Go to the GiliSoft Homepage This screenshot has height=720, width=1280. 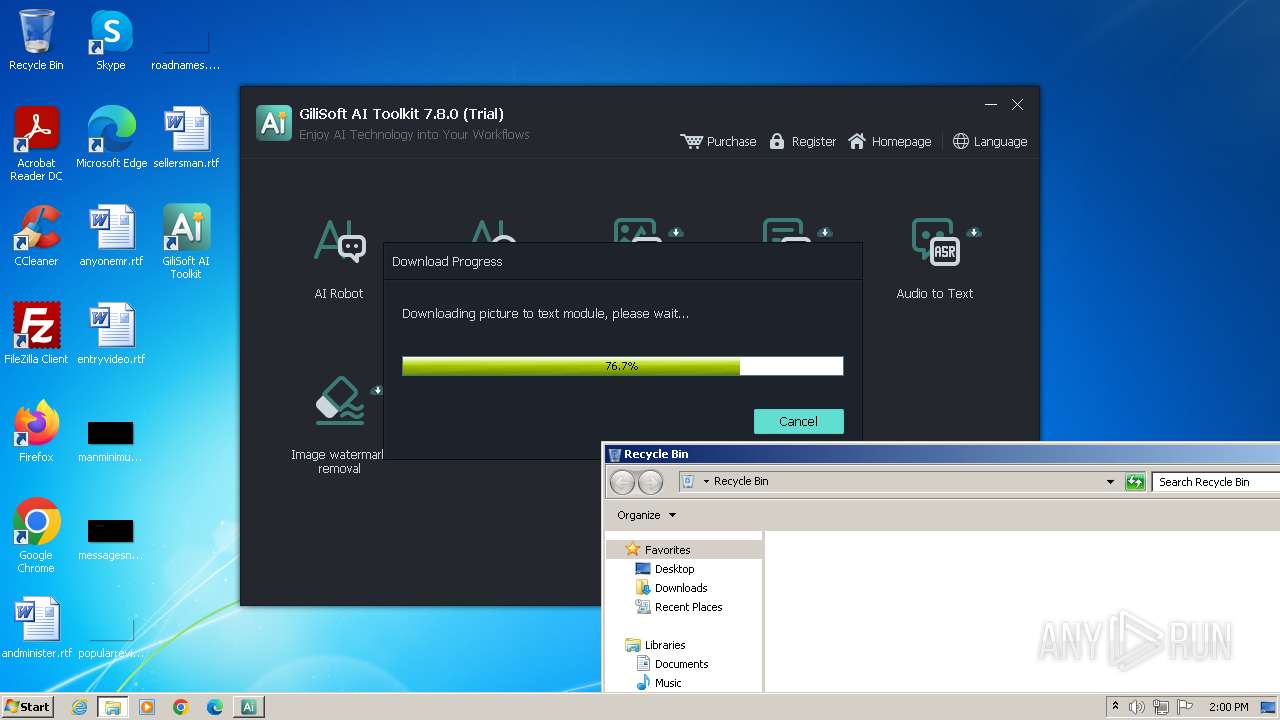point(889,141)
